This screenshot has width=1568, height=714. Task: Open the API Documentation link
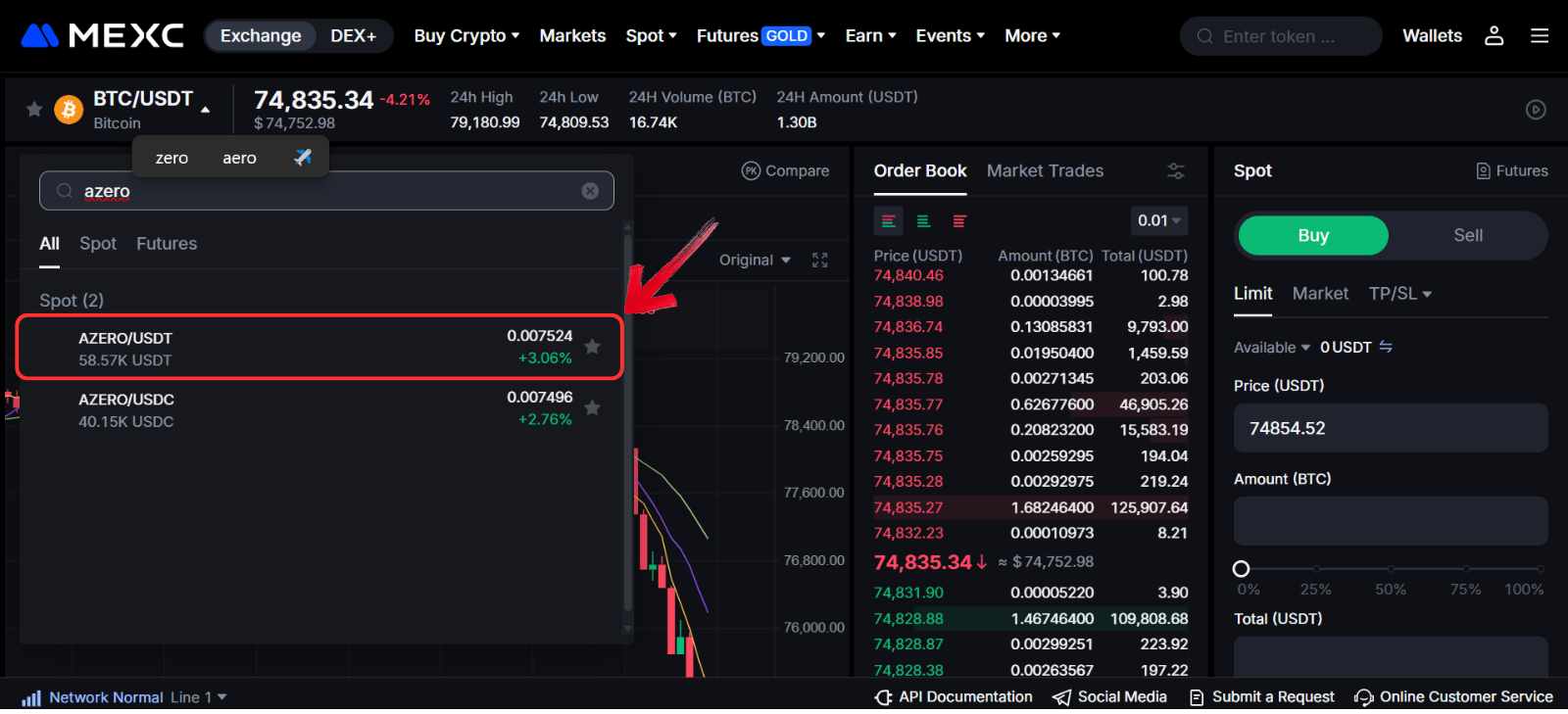tap(954, 696)
